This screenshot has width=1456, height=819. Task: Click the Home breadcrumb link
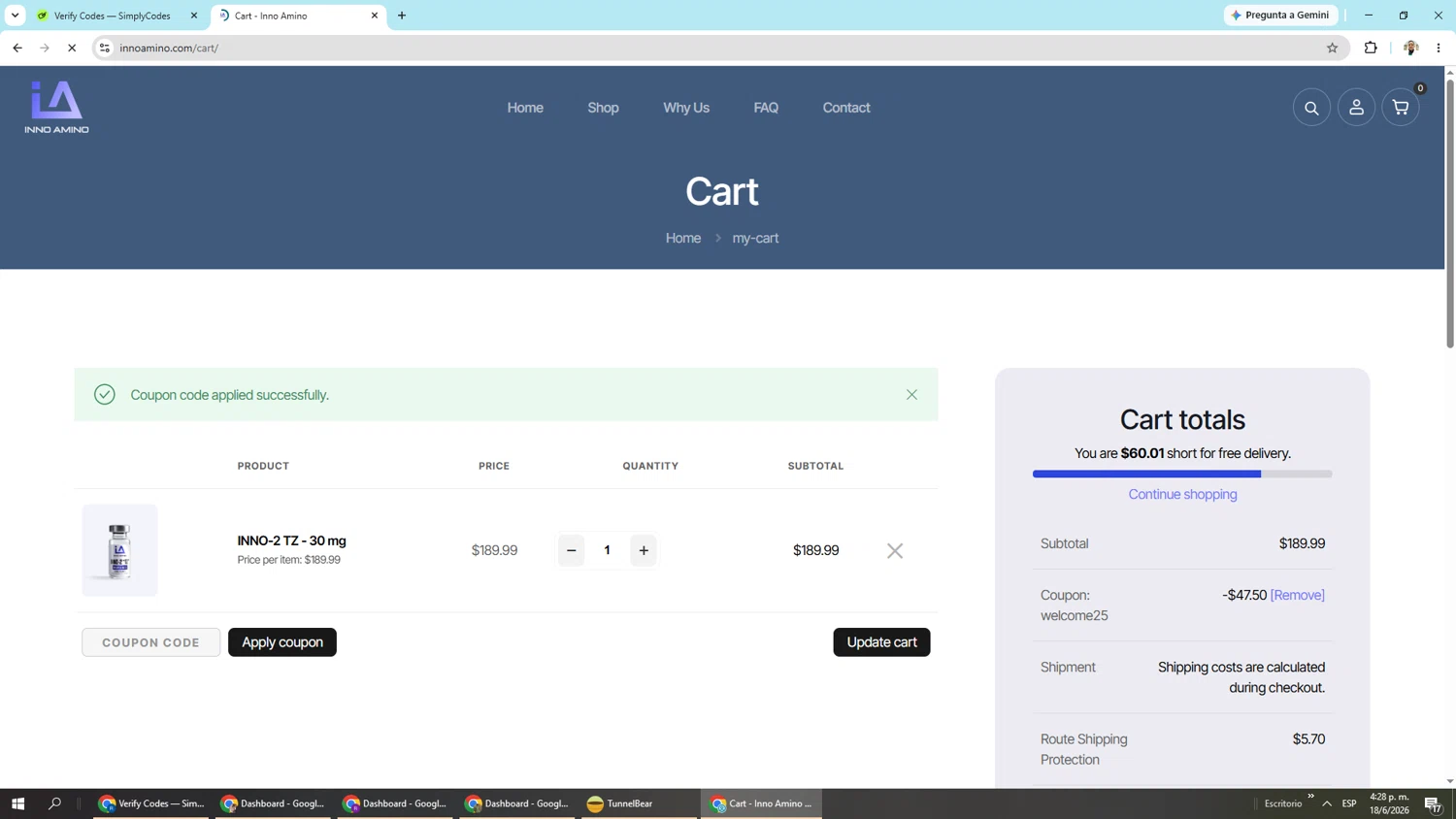point(683,238)
